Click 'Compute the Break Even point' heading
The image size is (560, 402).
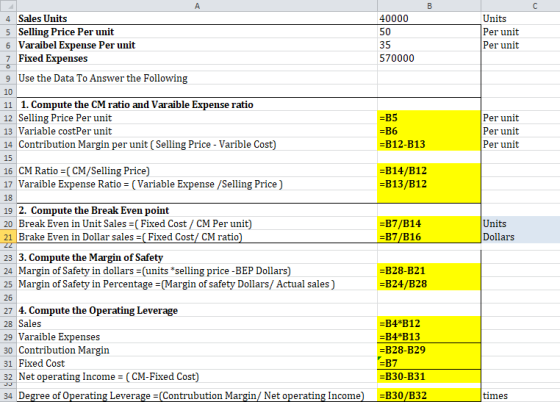pyautogui.click(x=197, y=210)
